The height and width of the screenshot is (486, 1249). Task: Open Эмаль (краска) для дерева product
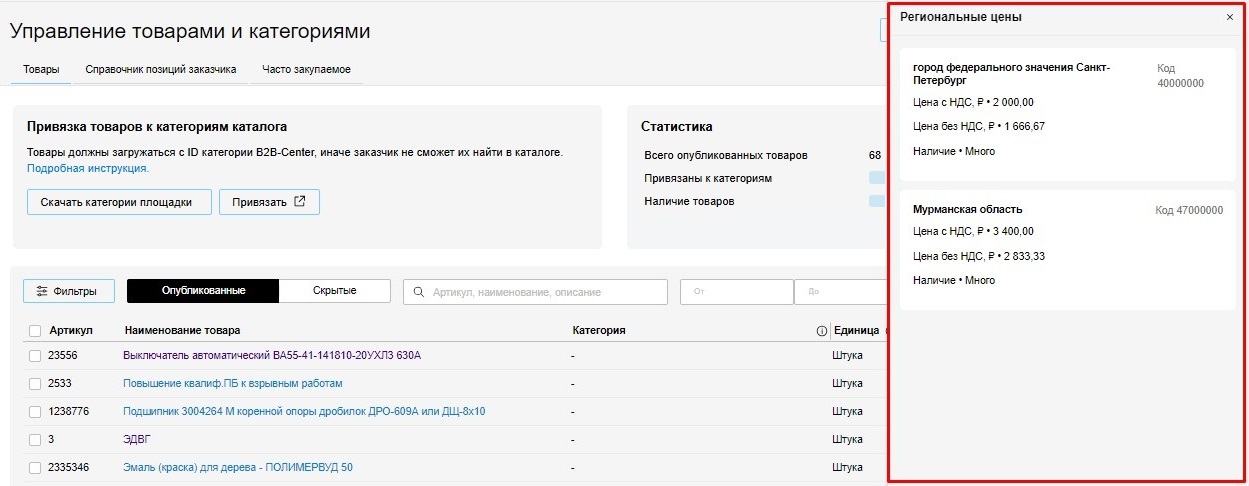[237, 467]
